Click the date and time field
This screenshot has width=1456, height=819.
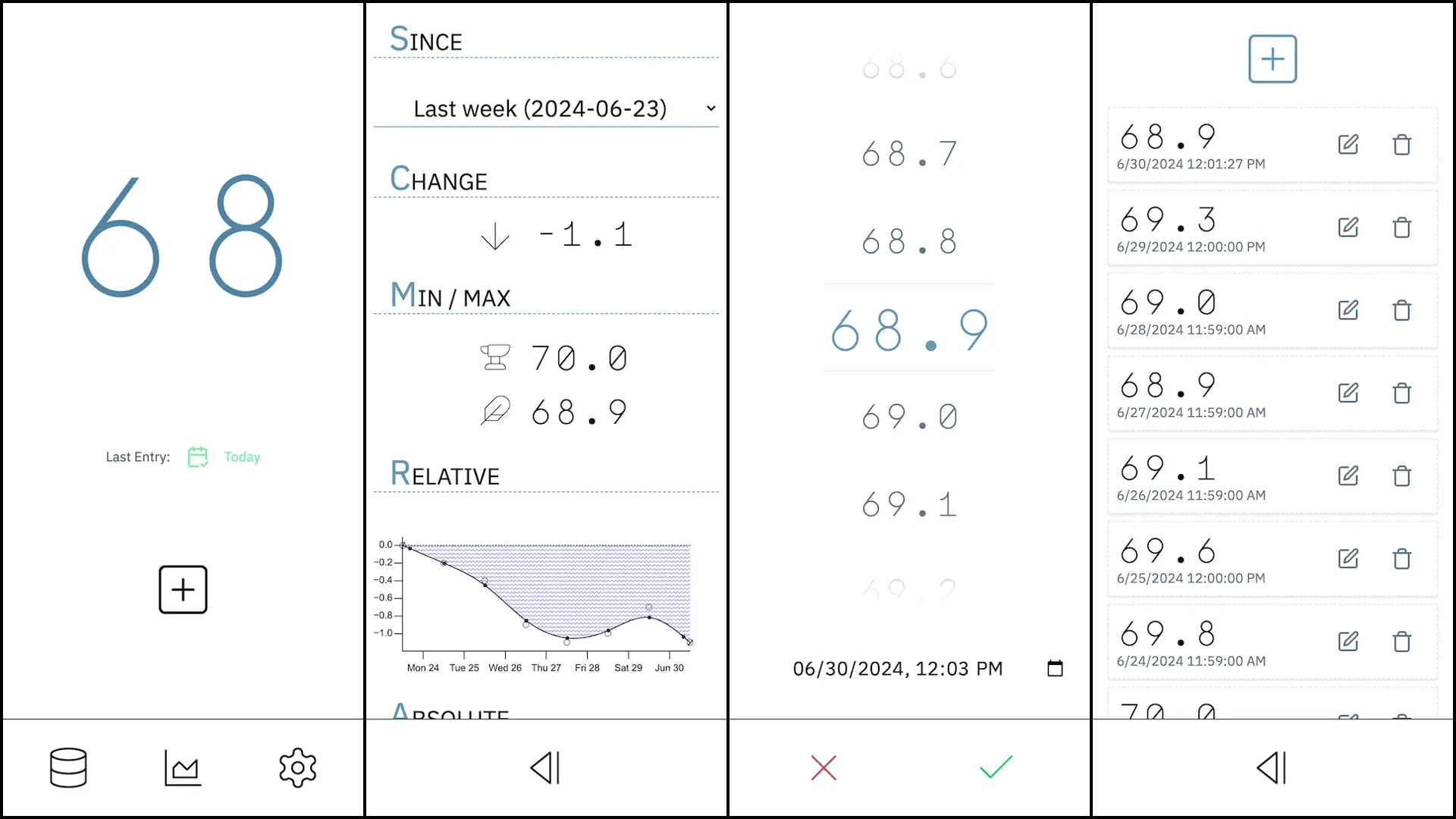898,668
